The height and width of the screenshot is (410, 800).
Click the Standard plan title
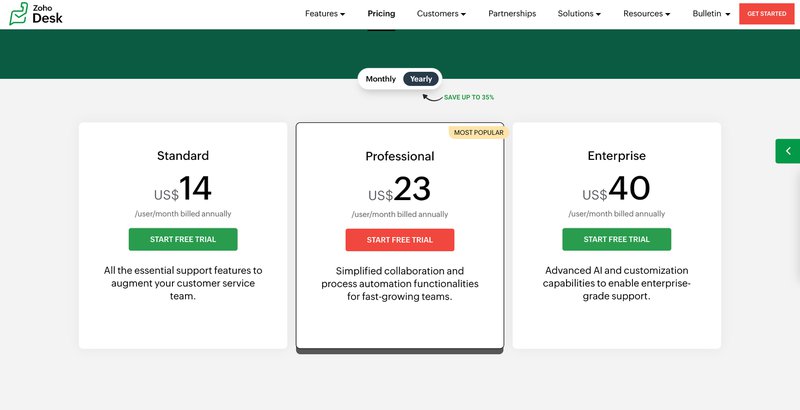[183, 156]
